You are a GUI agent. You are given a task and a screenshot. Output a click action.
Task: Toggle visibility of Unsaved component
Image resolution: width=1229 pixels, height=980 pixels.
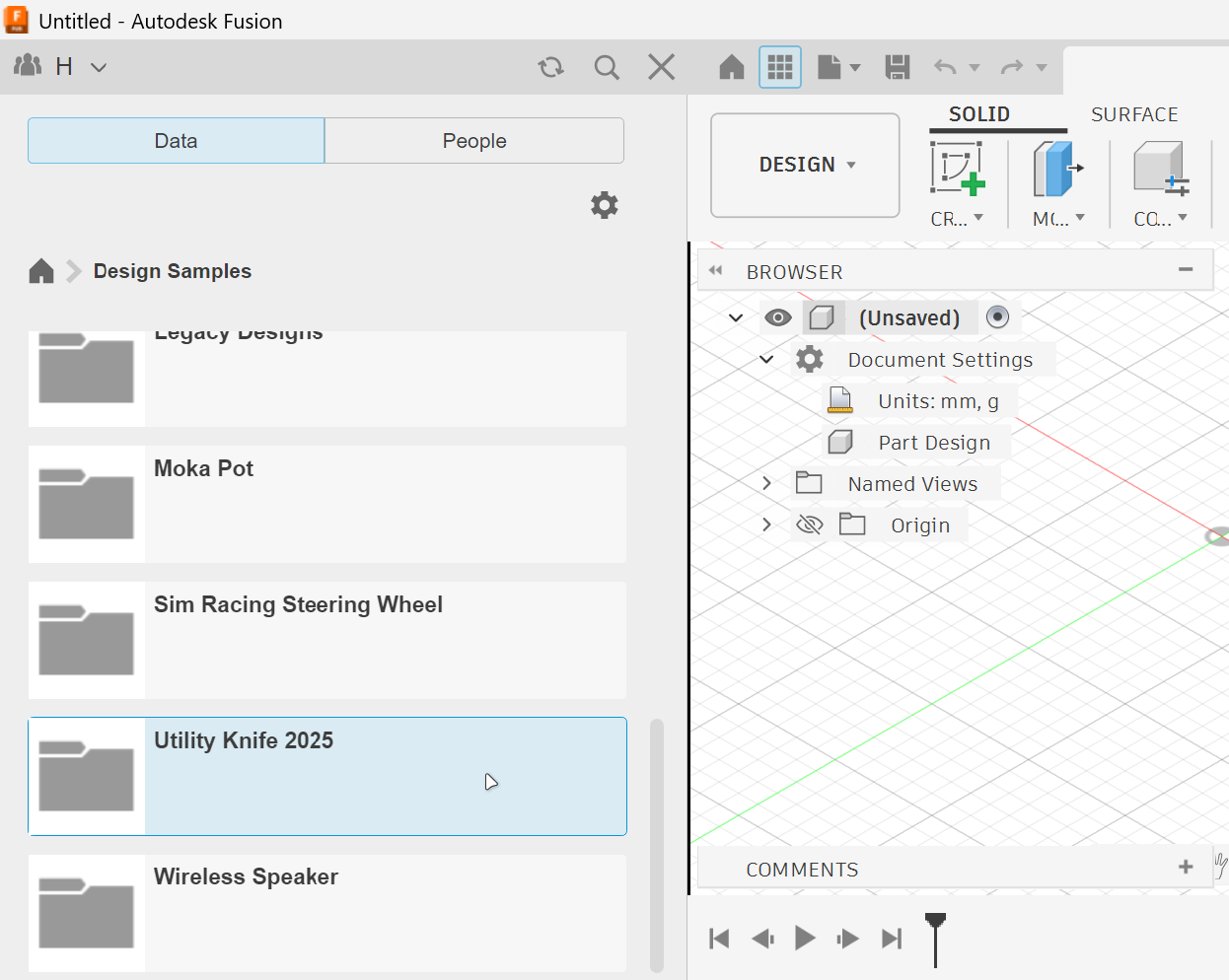tap(778, 317)
